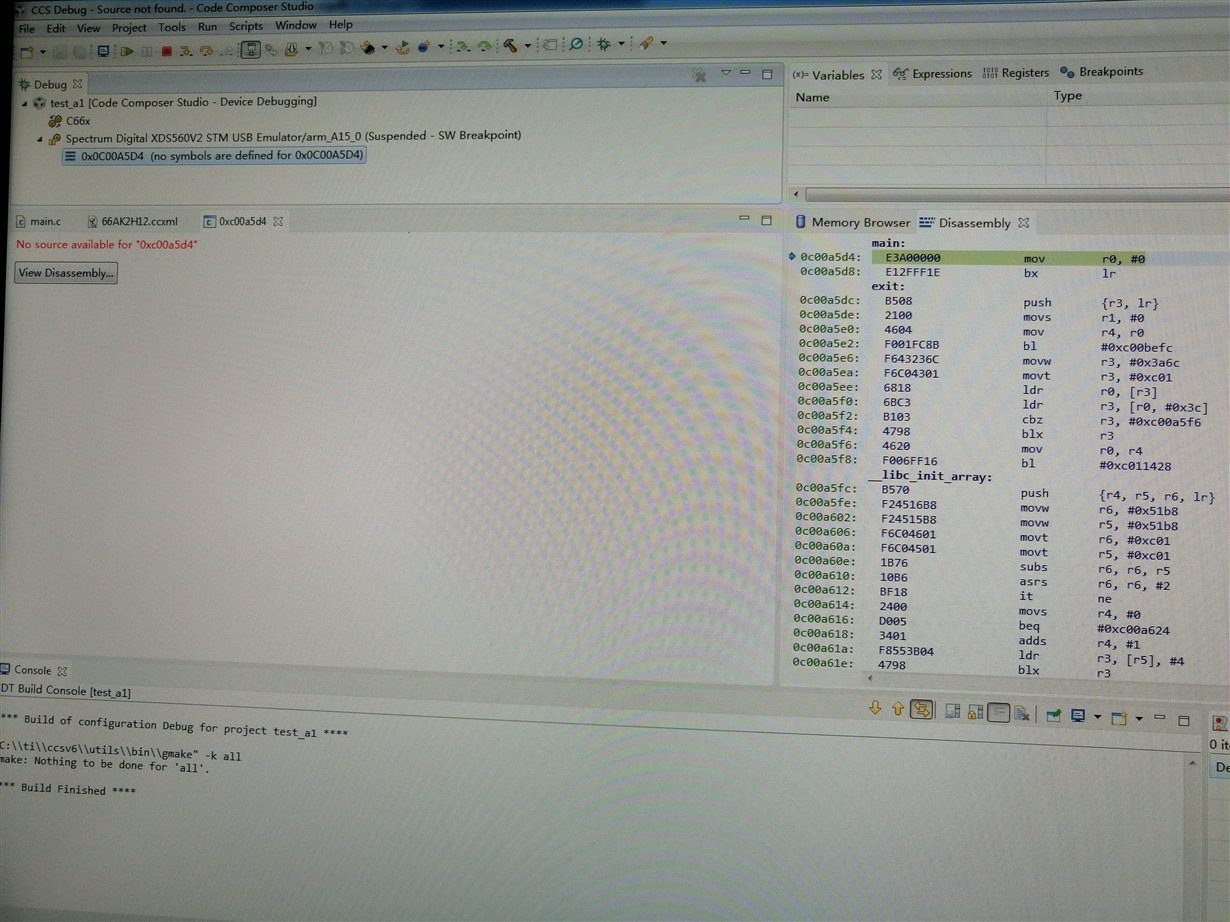Click the Step Into toolbar icon

(x=185, y=49)
